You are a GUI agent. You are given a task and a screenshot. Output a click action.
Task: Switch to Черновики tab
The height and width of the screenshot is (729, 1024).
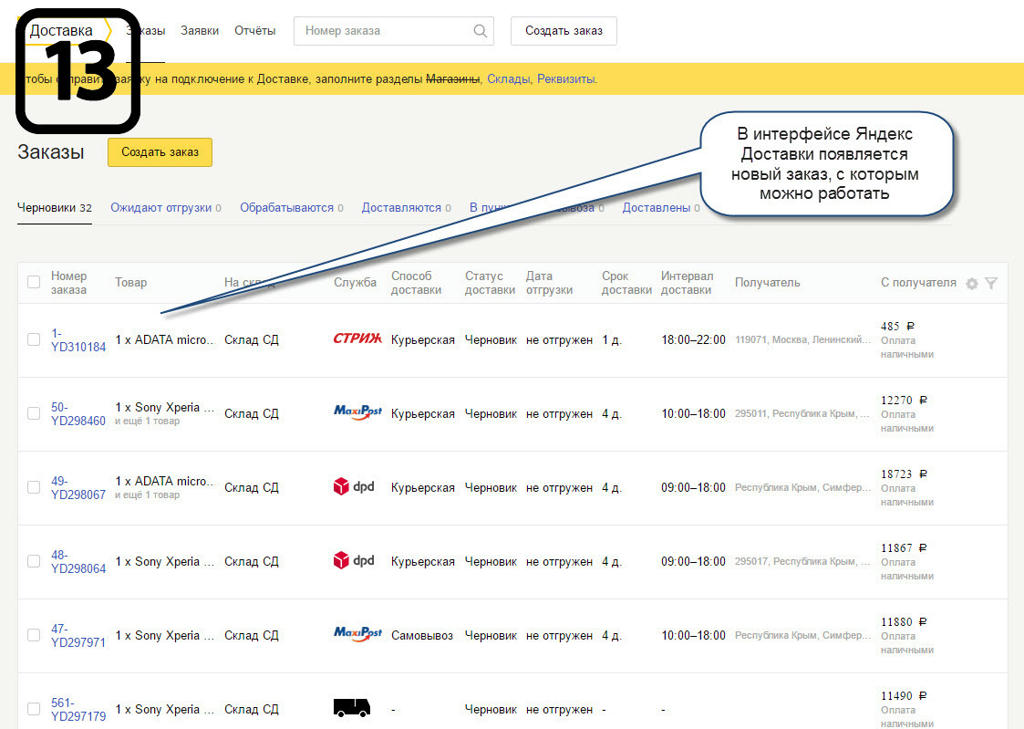[54, 208]
